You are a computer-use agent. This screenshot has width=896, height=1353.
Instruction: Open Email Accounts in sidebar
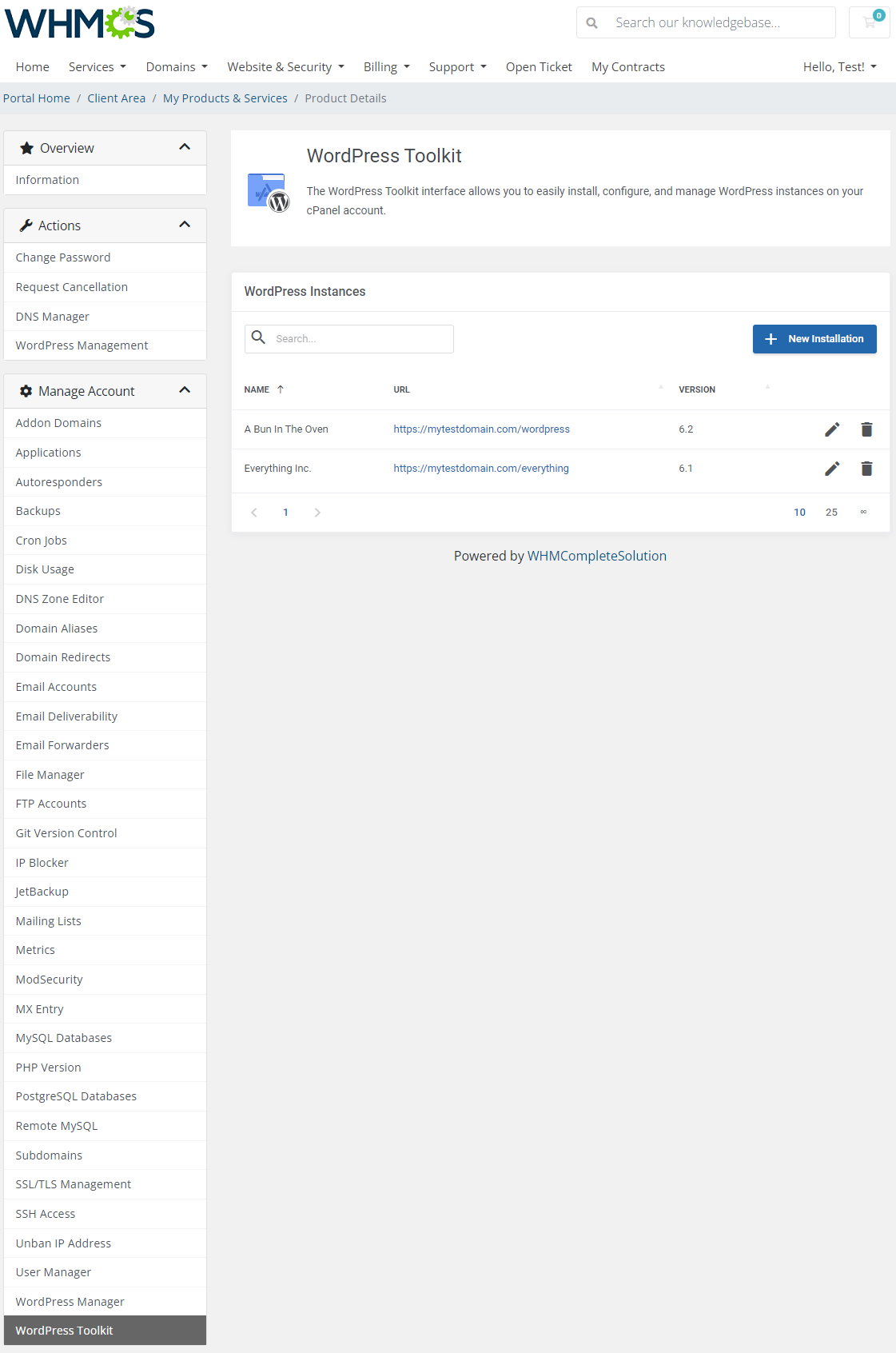click(x=105, y=687)
